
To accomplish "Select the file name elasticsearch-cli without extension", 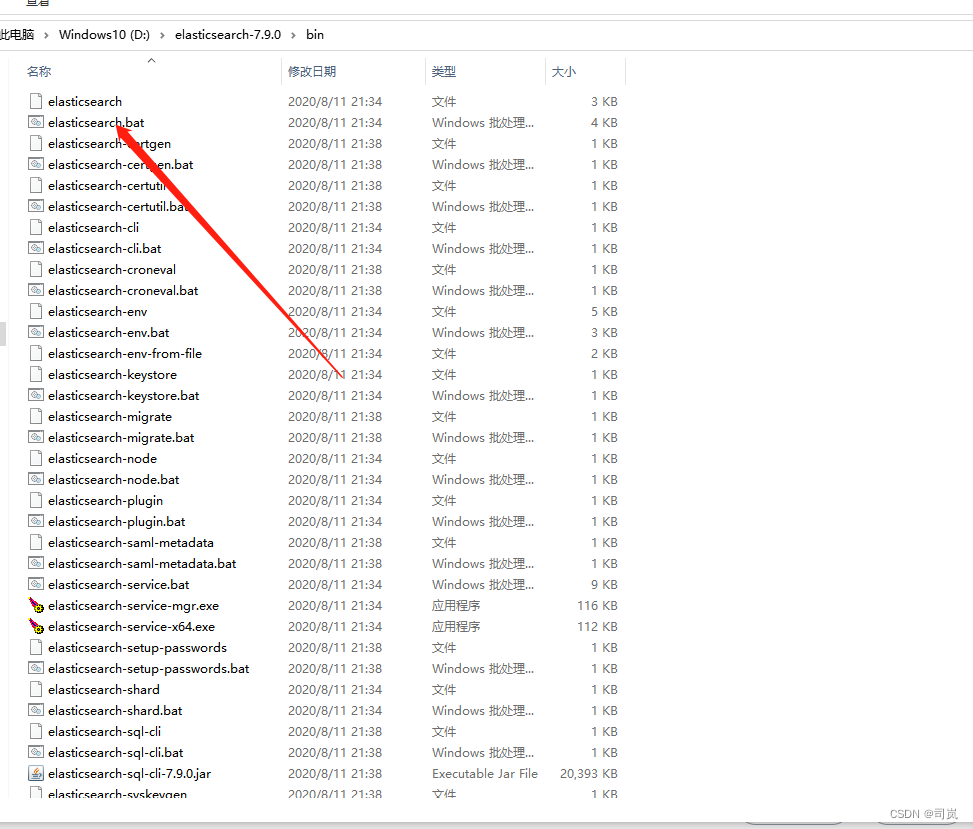I will pyautogui.click(x=93, y=228).
